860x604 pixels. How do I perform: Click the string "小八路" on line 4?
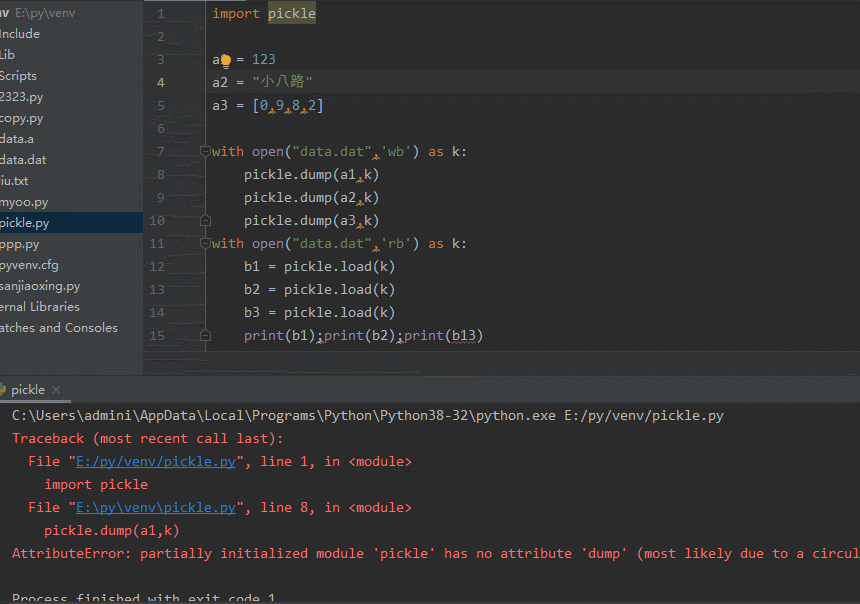[282, 82]
